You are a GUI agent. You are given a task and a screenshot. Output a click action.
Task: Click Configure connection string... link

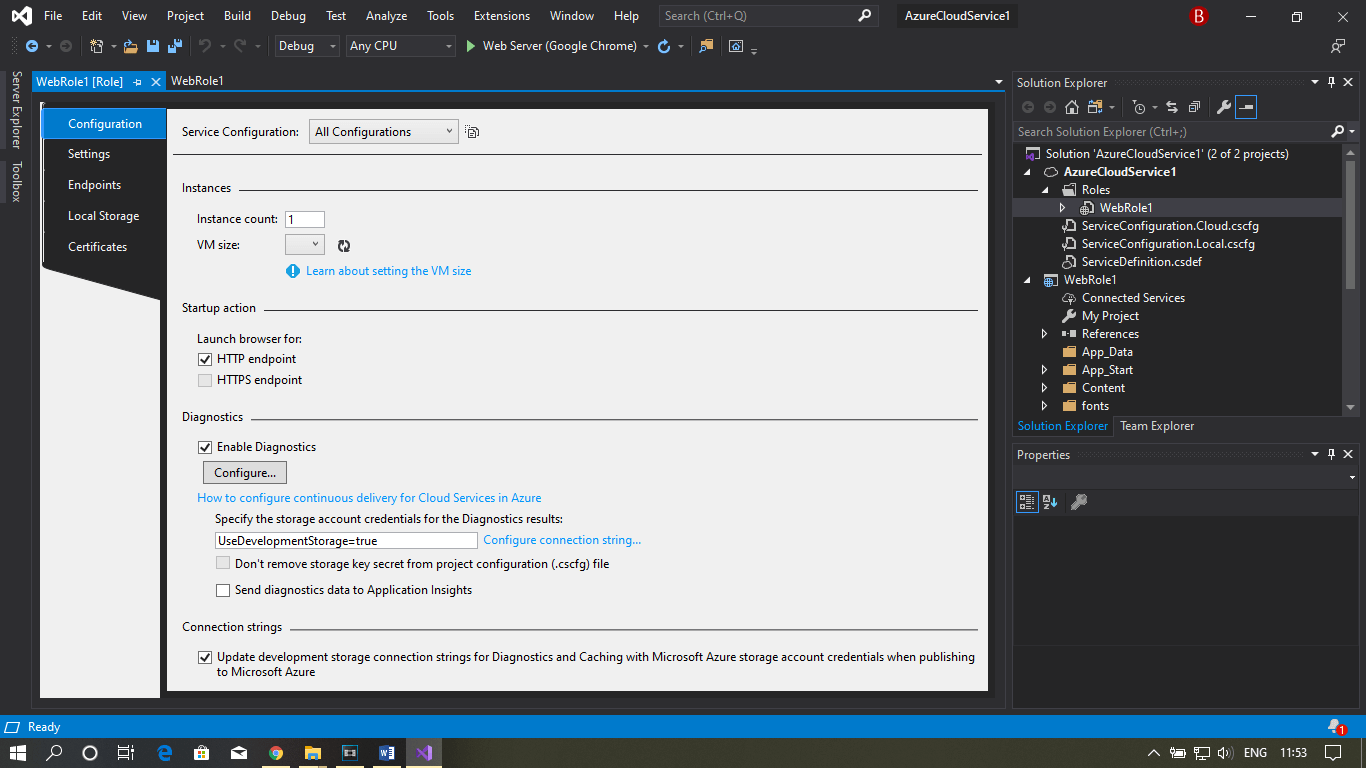click(562, 540)
